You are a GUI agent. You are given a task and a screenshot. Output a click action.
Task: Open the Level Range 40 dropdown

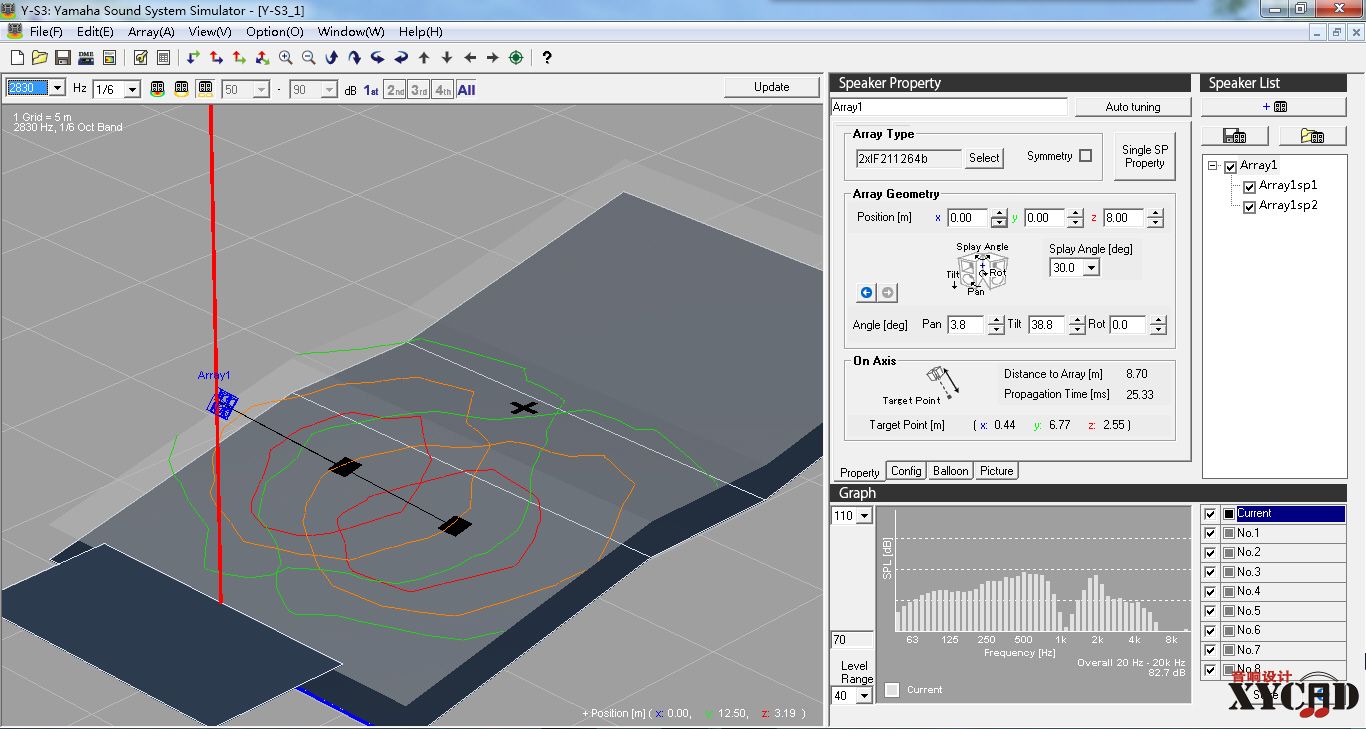(x=864, y=696)
